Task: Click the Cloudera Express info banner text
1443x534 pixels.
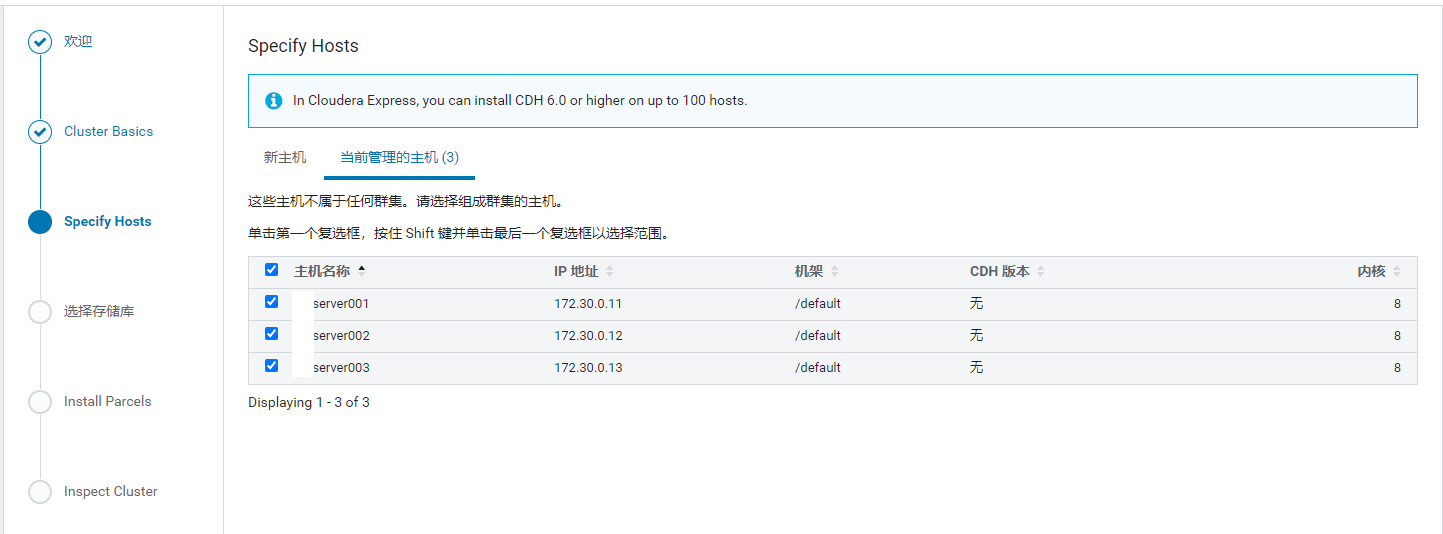Action: click(x=520, y=101)
